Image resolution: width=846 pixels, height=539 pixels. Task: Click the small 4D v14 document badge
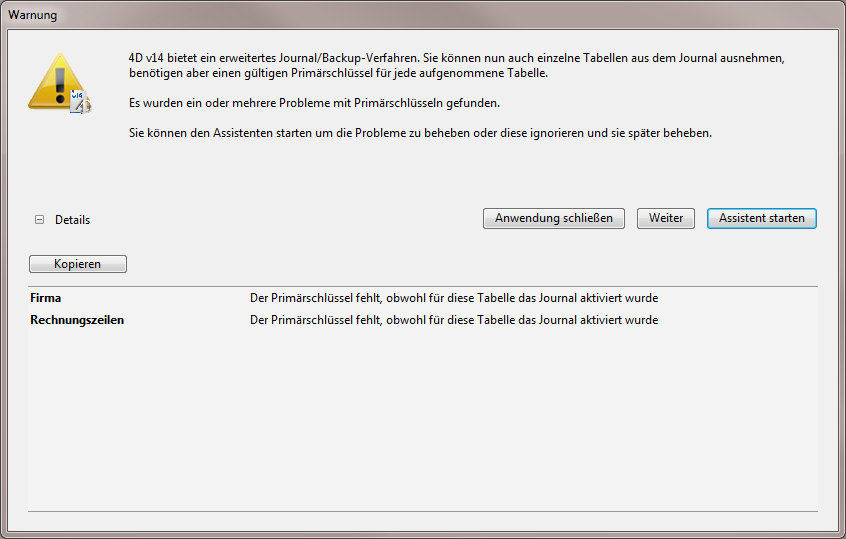pos(81,100)
